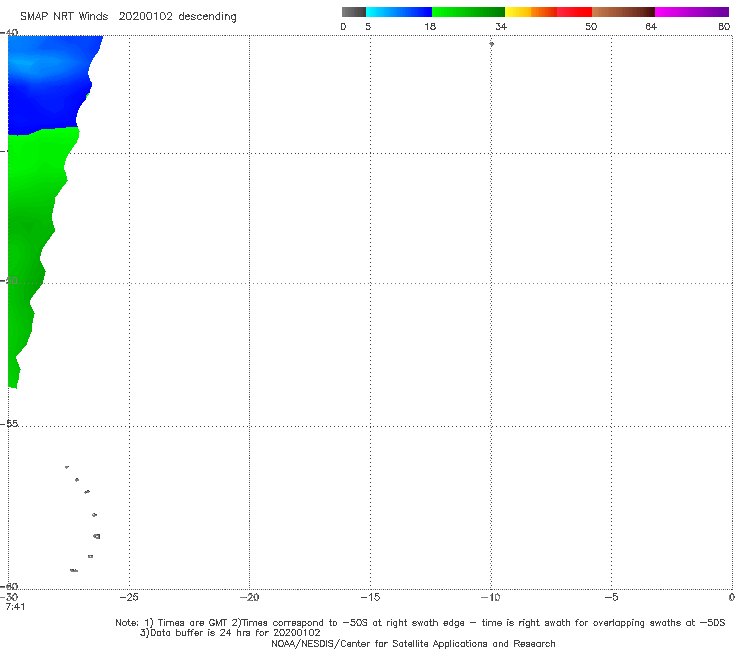Click colorbar label 5
The height and width of the screenshot is (650, 740).
(368, 26)
